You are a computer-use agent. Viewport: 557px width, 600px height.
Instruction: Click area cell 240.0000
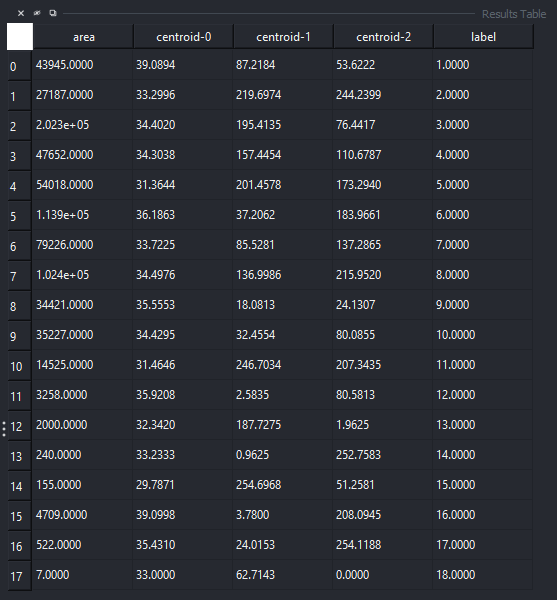pos(83,455)
